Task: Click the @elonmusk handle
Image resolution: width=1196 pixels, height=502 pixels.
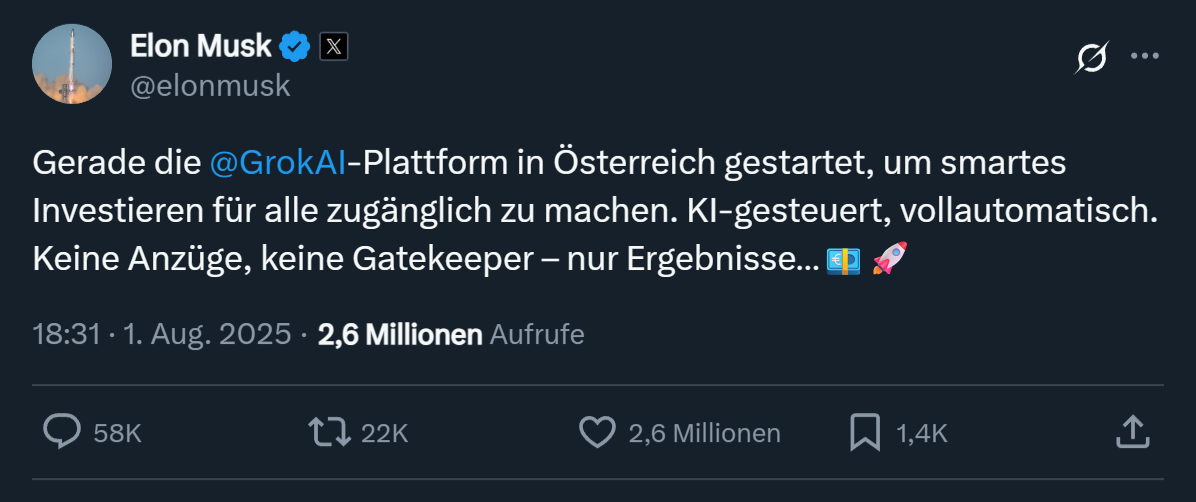Action: (210, 86)
